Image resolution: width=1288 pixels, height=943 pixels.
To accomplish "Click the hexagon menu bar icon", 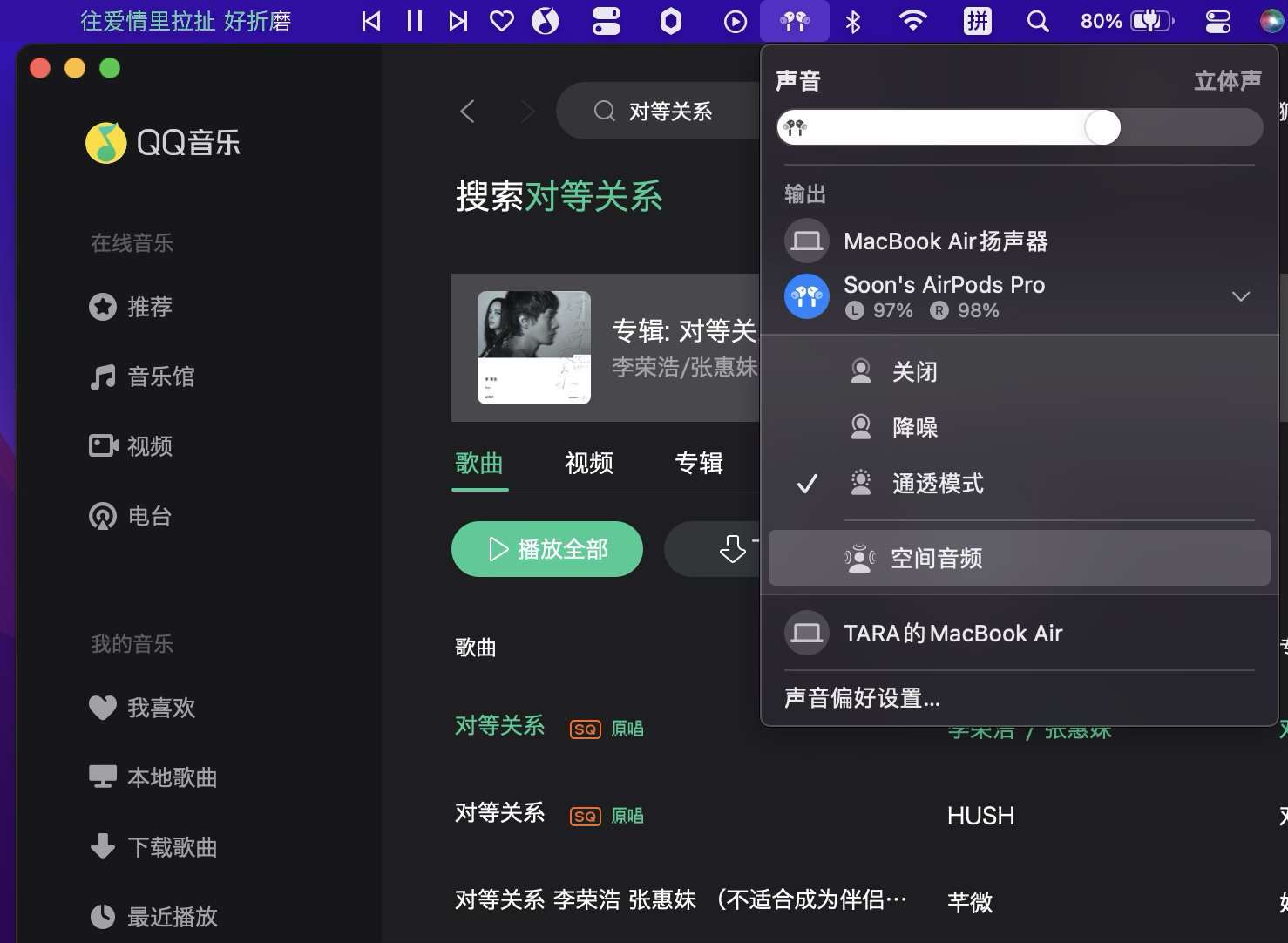I will click(671, 21).
